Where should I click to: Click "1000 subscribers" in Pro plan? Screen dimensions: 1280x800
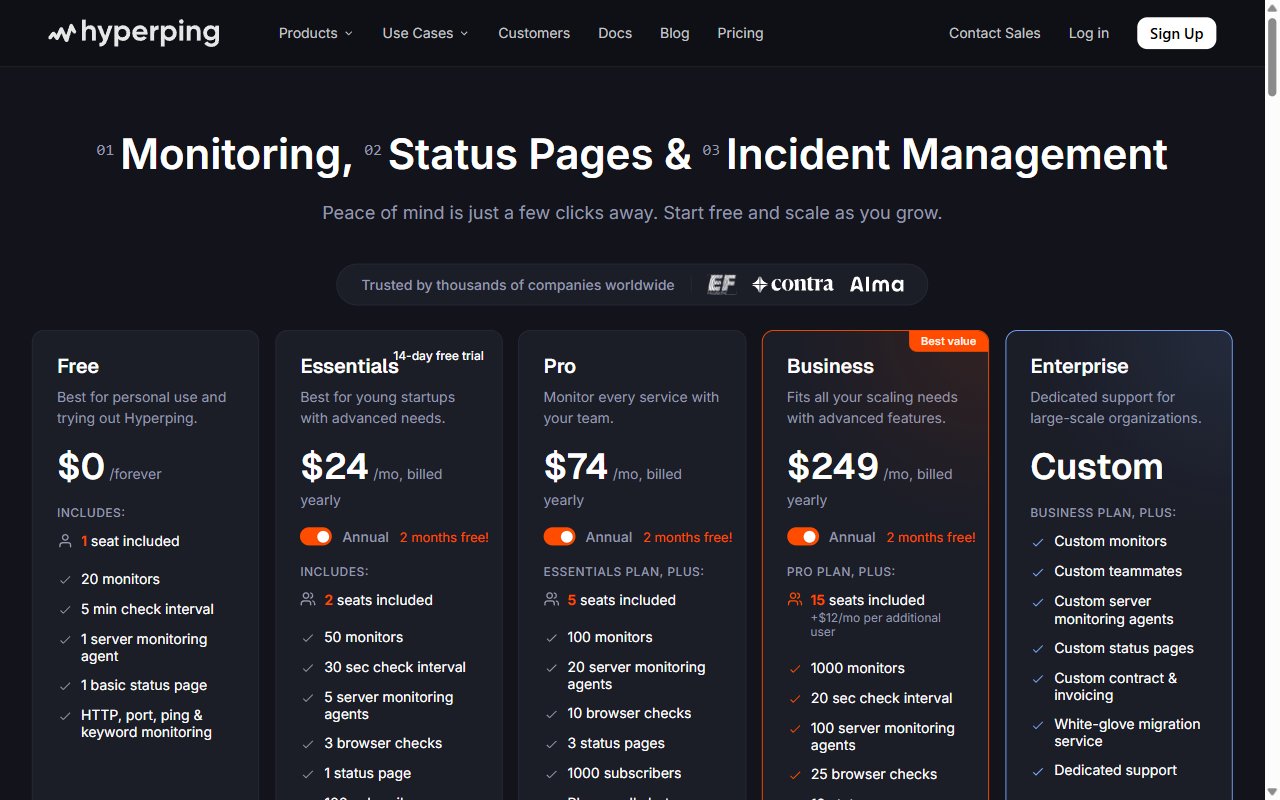click(625, 773)
